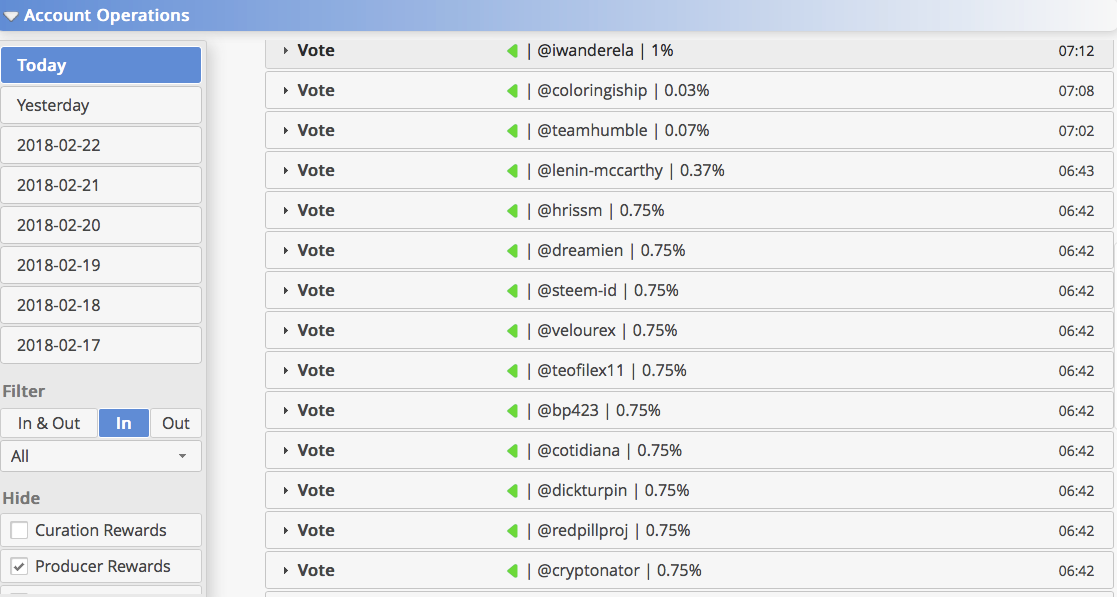Click the green arrow next to @lenin-mccarthy
The width and height of the screenshot is (1117, 597).
[511, 170]
